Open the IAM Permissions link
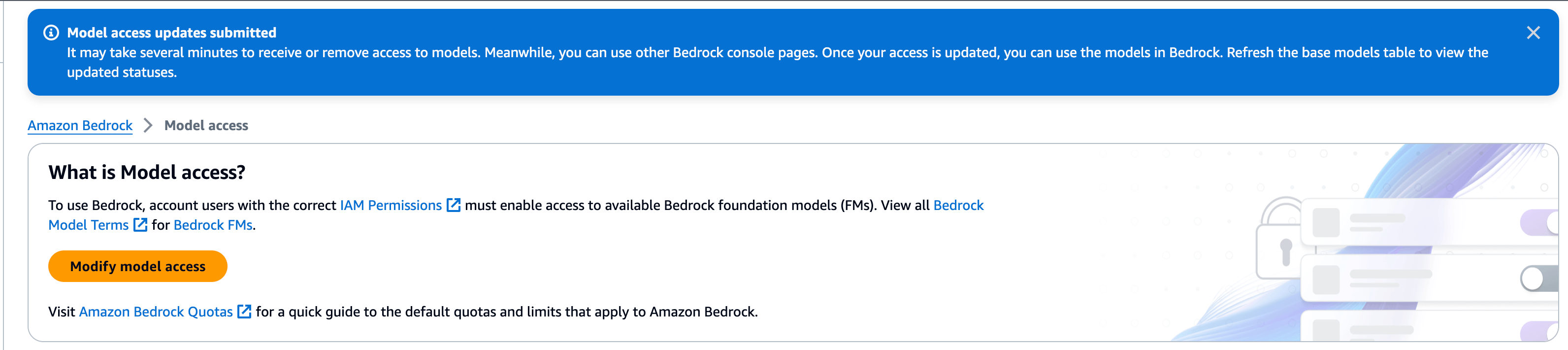Image resolution: width=1568 pixels, height=350 pixels. pyautogui.click(x=390, y=206)
